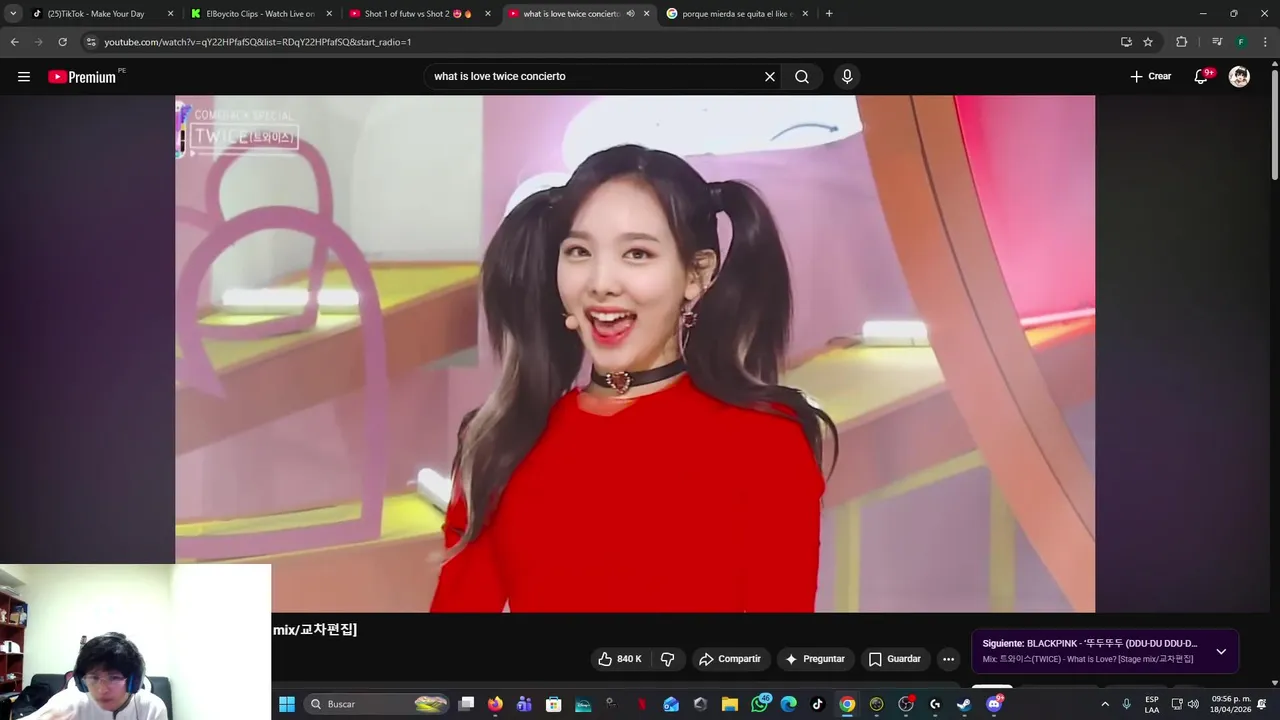This screenshot has height=720, width=1280.
Task: Open YouTube notifications bell
Action: pos(1202,77)
